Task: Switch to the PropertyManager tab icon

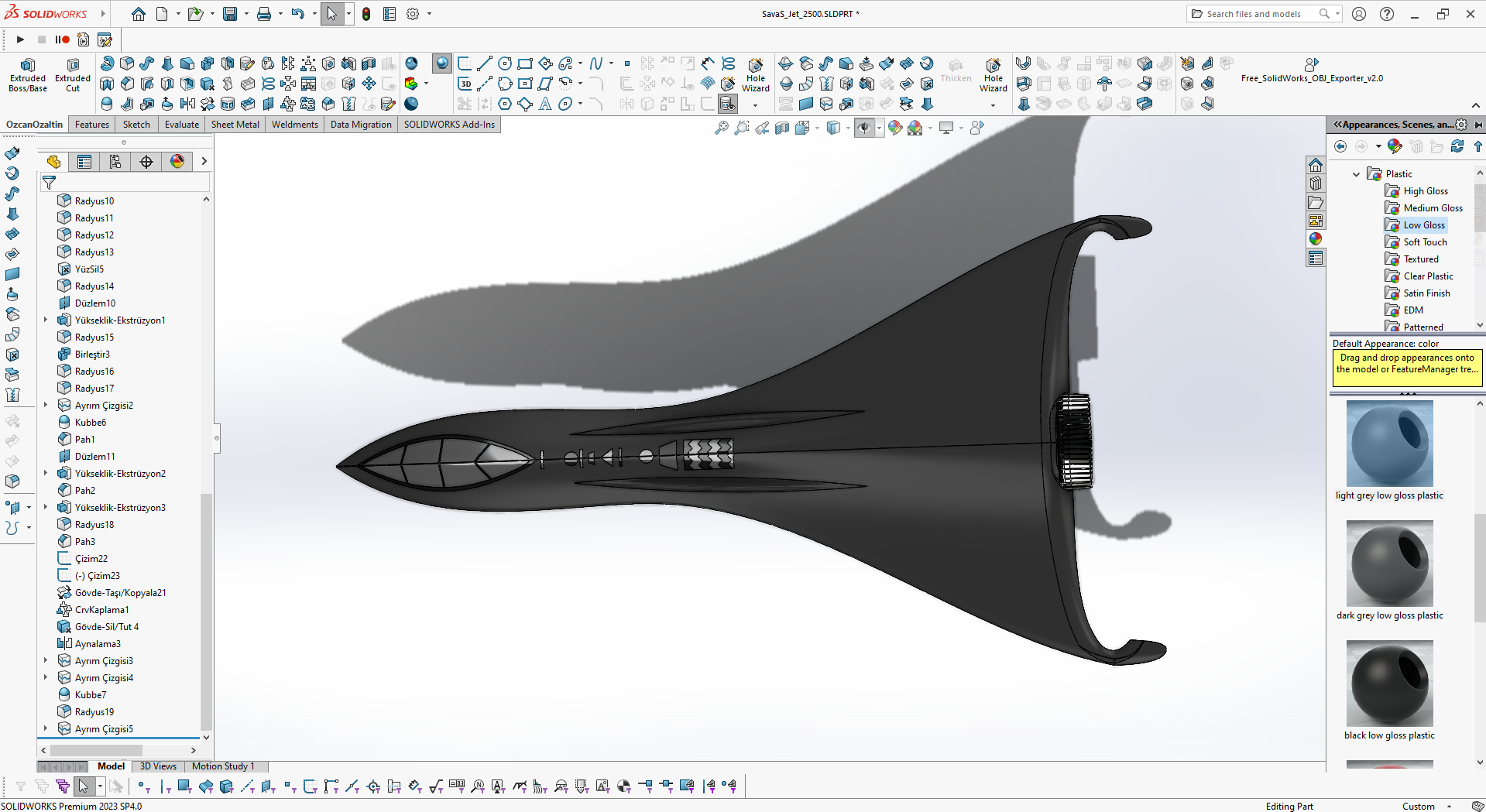Action: pyautogui.click(x=84, y=161)
